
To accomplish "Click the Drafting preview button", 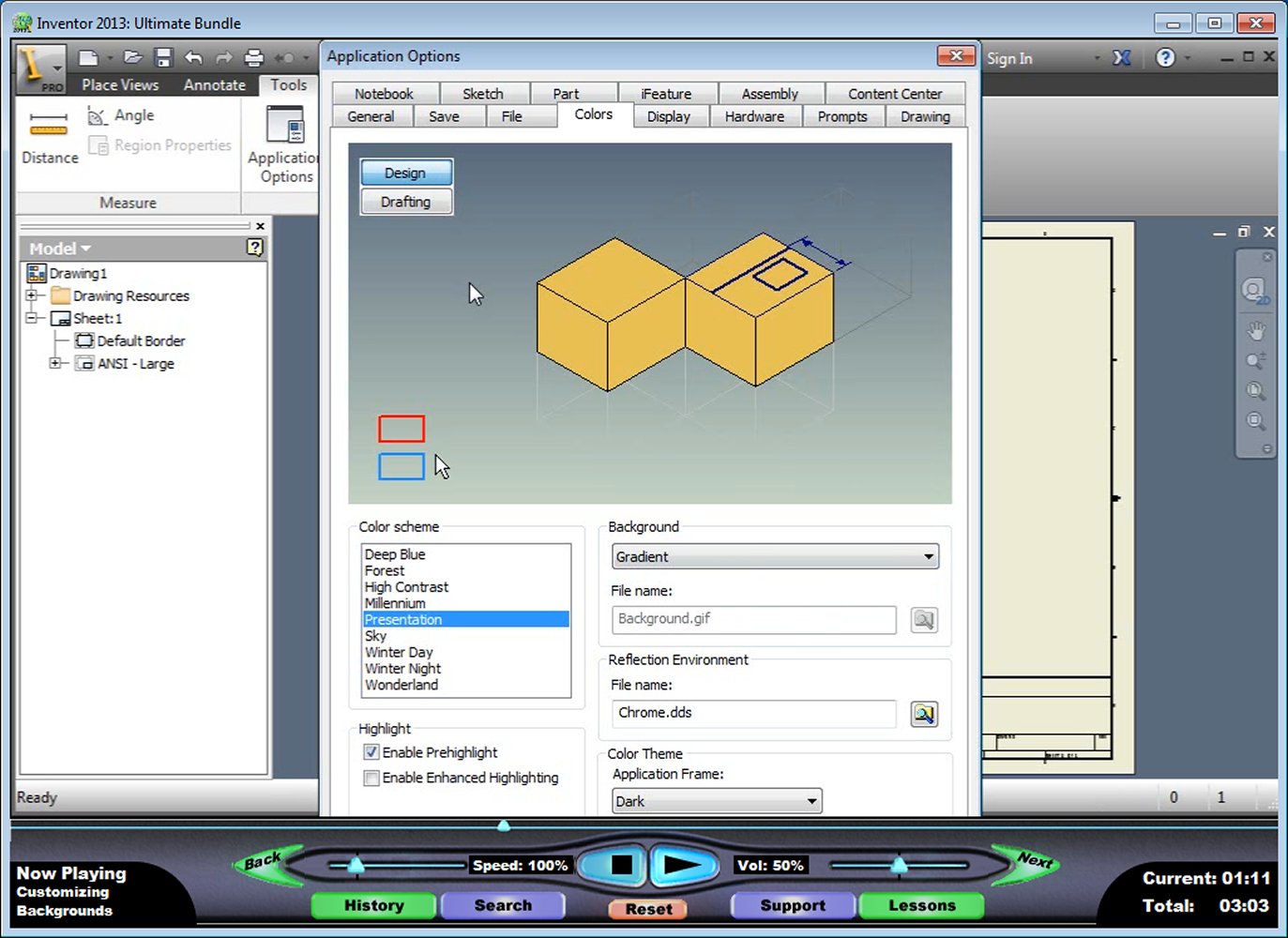I will tap(405, 202).
